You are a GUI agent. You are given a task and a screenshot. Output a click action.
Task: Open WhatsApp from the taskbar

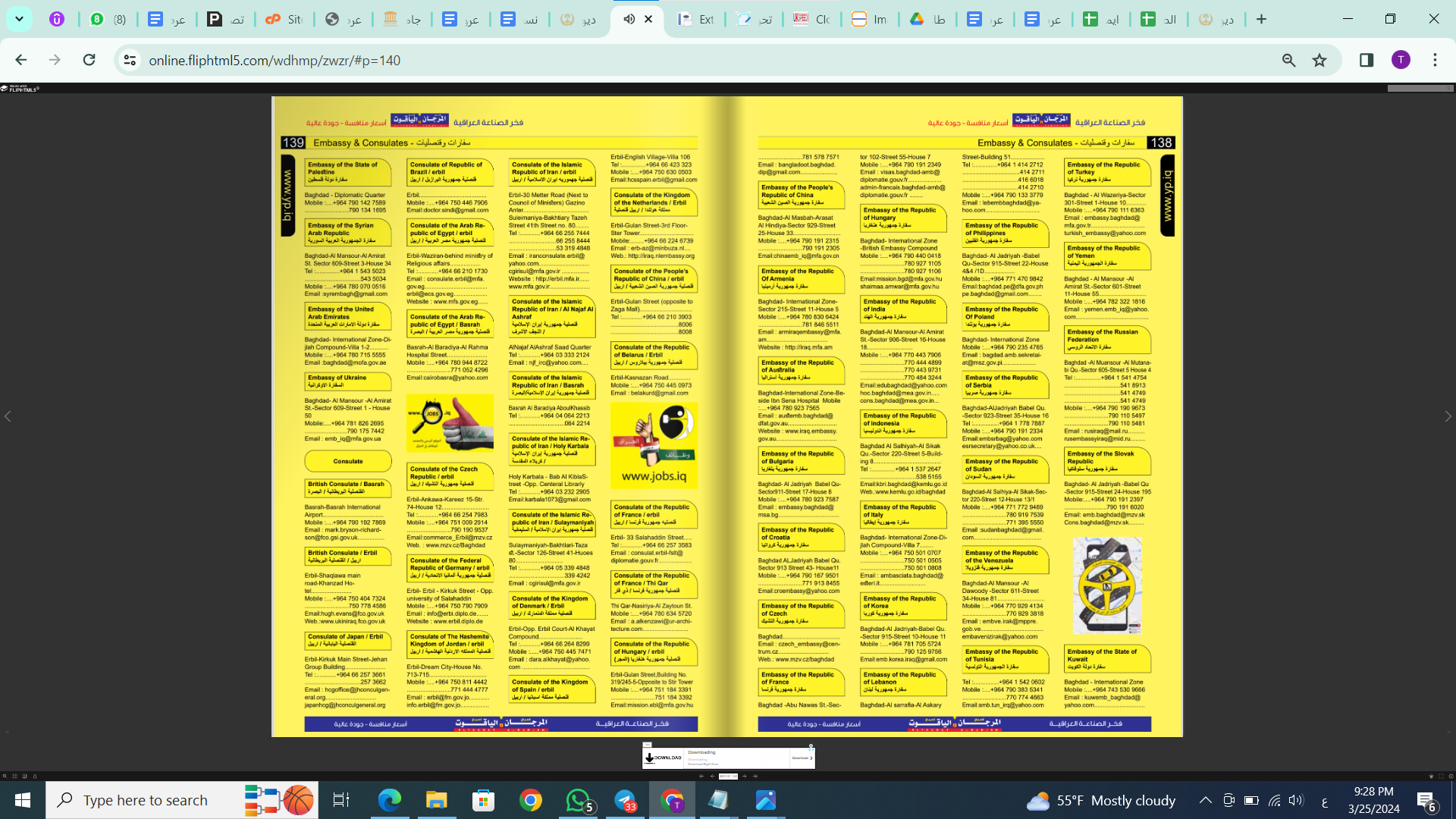(578, 800)
